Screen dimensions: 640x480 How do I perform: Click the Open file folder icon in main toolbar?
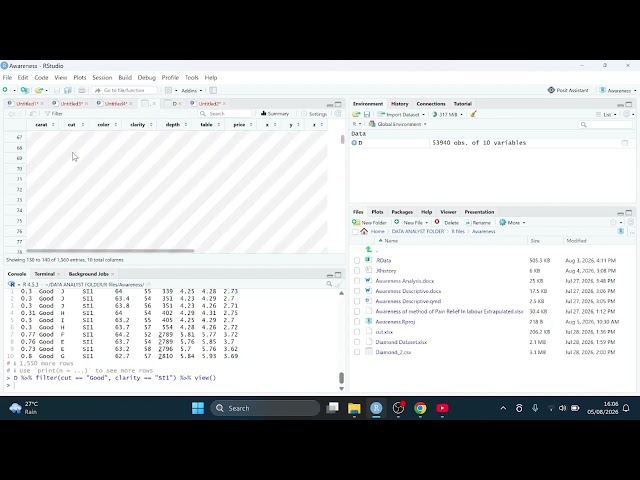(x=39, y=90)
